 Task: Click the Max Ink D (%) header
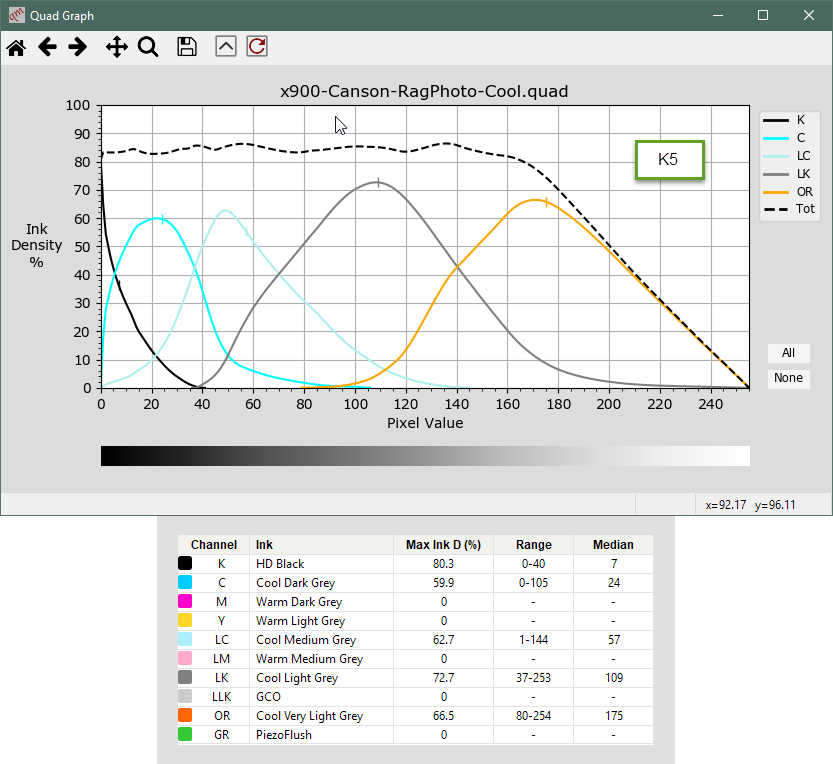click(x=443, y=545)
